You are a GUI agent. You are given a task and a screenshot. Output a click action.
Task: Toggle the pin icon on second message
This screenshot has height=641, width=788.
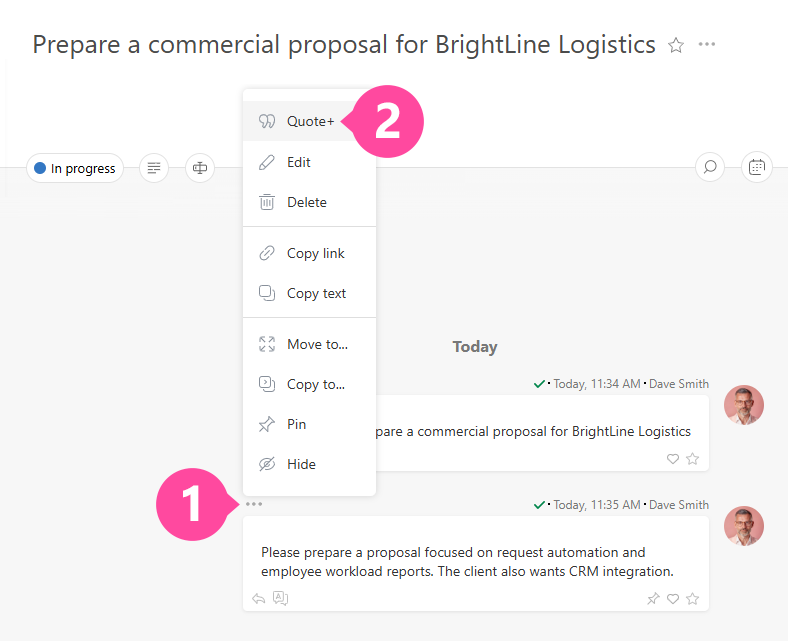coord(653,599)
